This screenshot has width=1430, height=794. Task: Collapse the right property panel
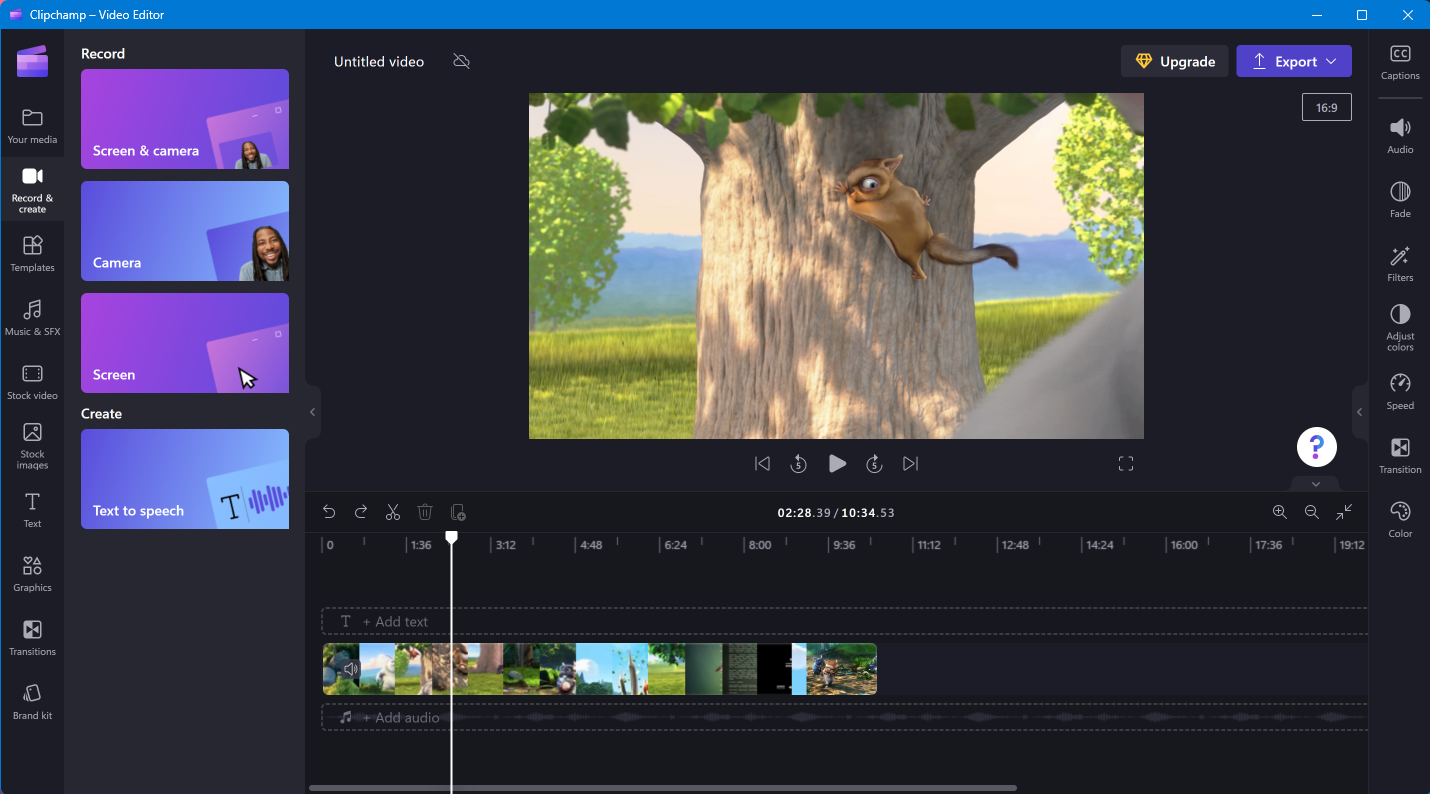click(x=1359, y=412)
